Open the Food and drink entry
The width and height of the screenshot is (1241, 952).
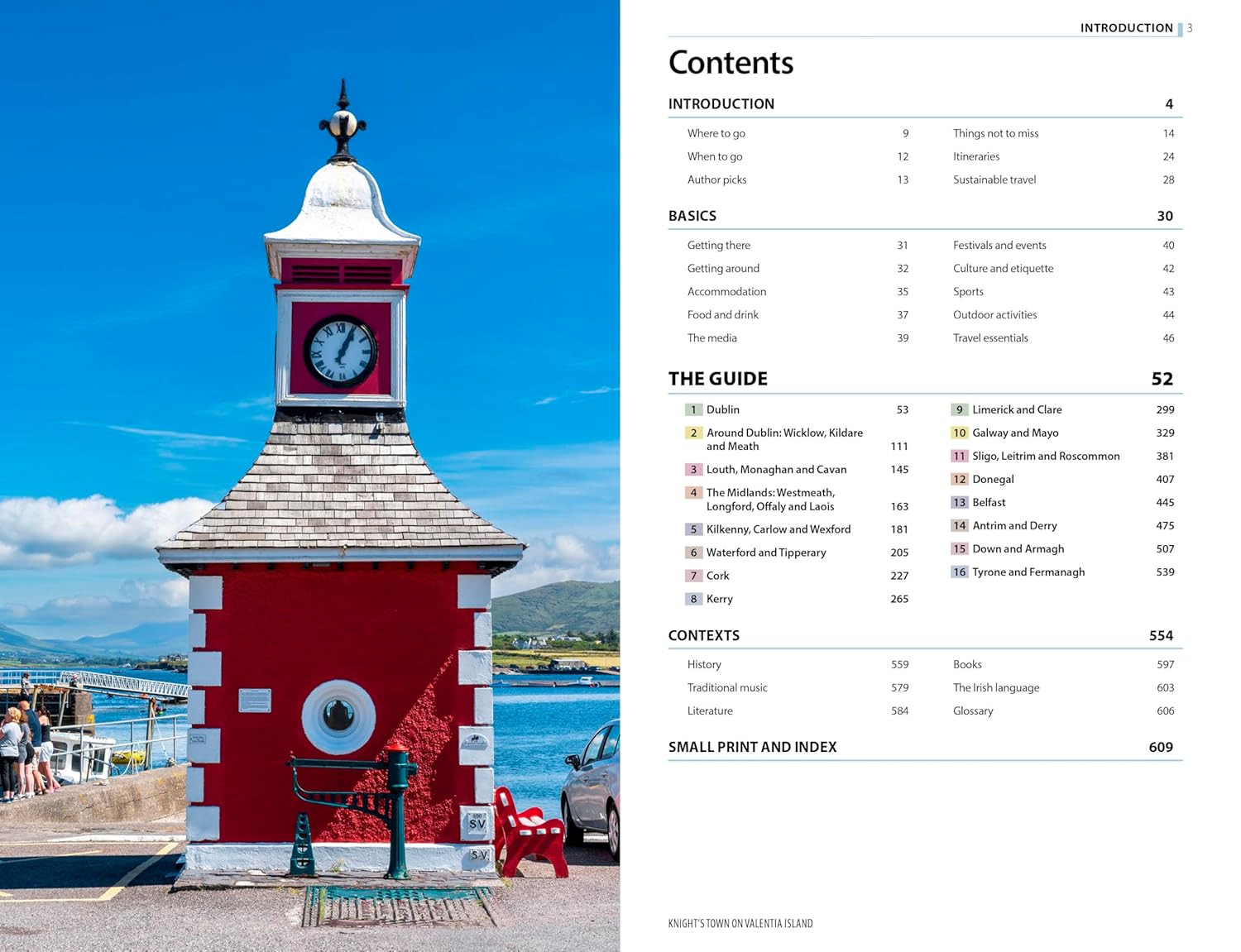722,315
